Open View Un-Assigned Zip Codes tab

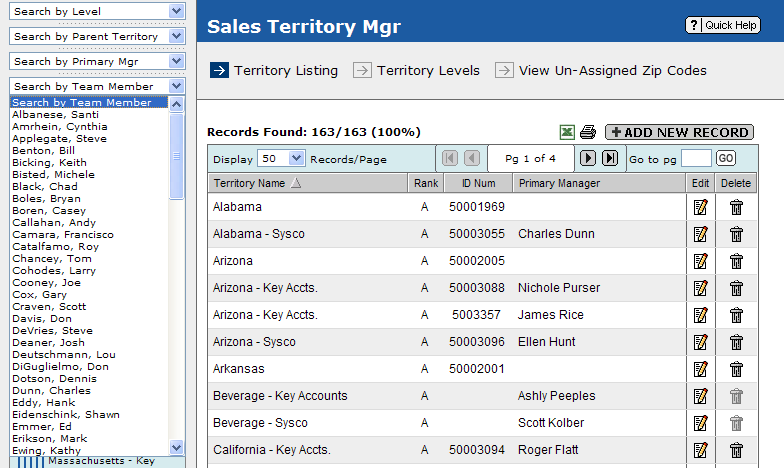tap(612, 71)
